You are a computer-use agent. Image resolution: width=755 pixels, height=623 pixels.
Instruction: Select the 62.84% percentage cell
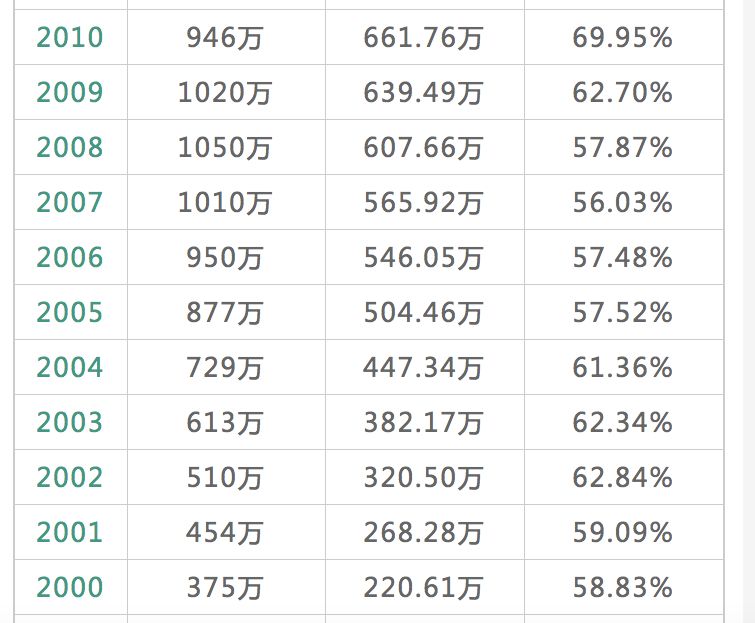point(622,478)
